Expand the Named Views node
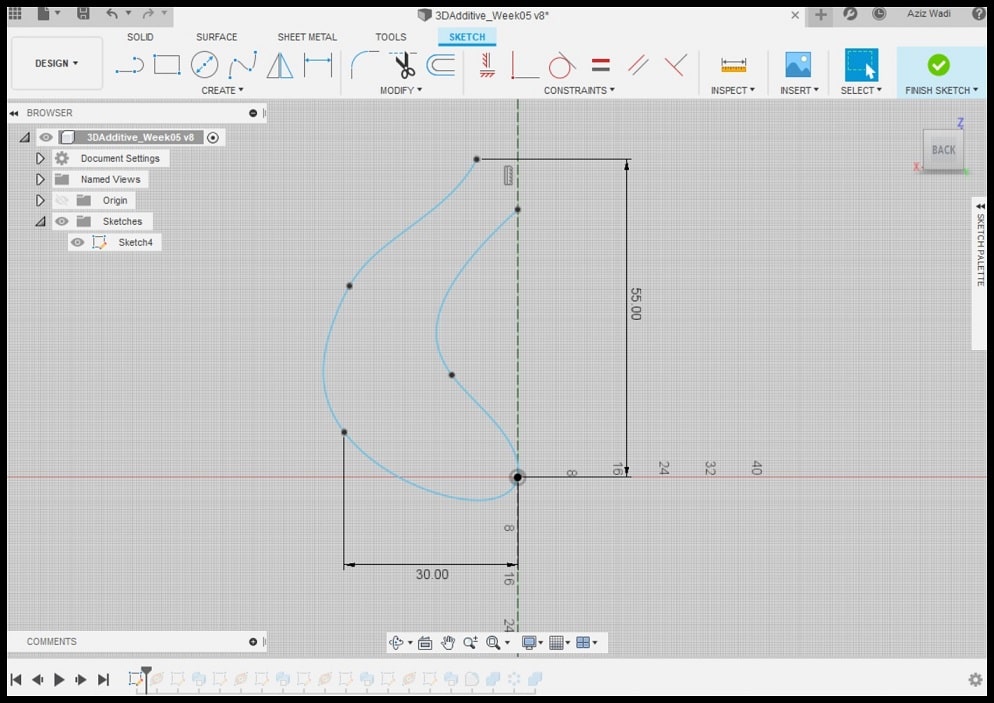Image resolution: width=994 pixels, height=703 pixels. pos(41,179)
